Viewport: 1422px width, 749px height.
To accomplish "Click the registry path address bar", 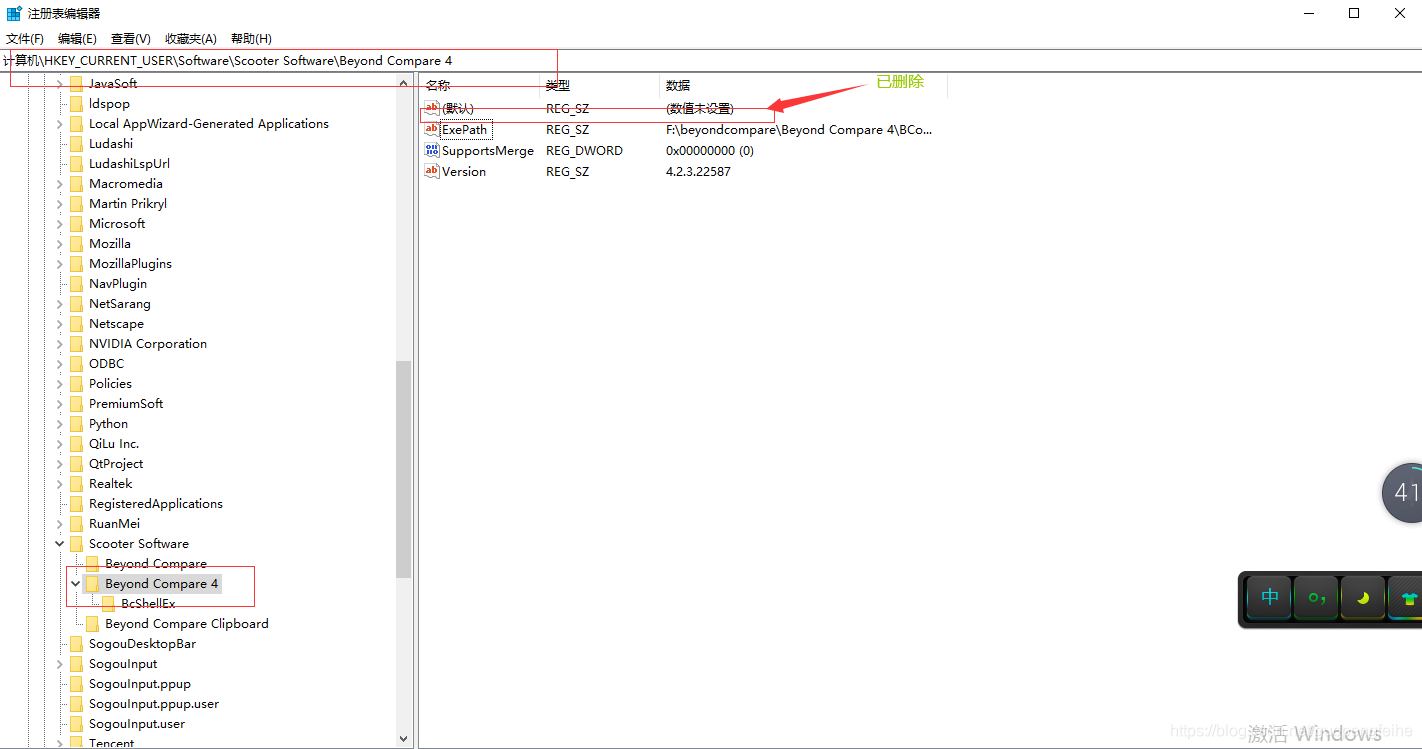I will pos(711,61).
